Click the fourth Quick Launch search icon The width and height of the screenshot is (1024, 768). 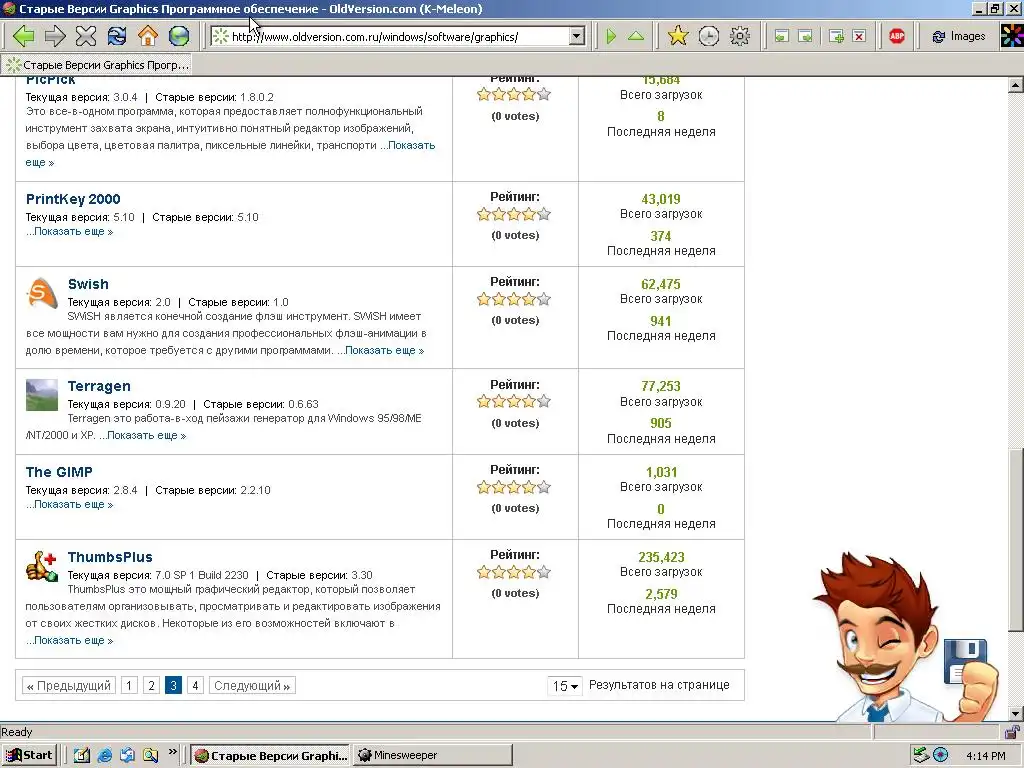(x=150, y=756)
